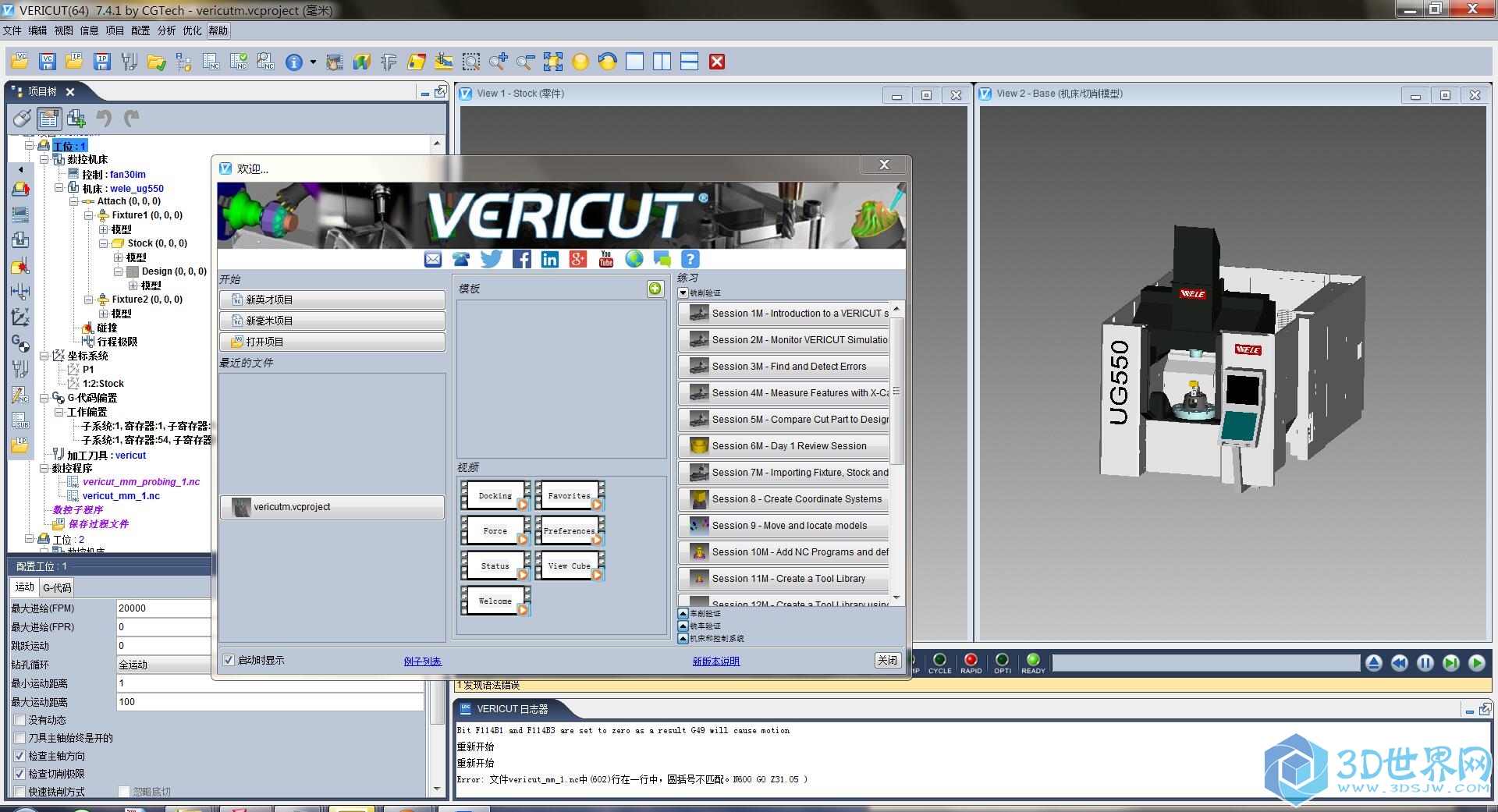1498x812 pixels.
Task: Click the side-by-side views layout icon
Action: 662,62
